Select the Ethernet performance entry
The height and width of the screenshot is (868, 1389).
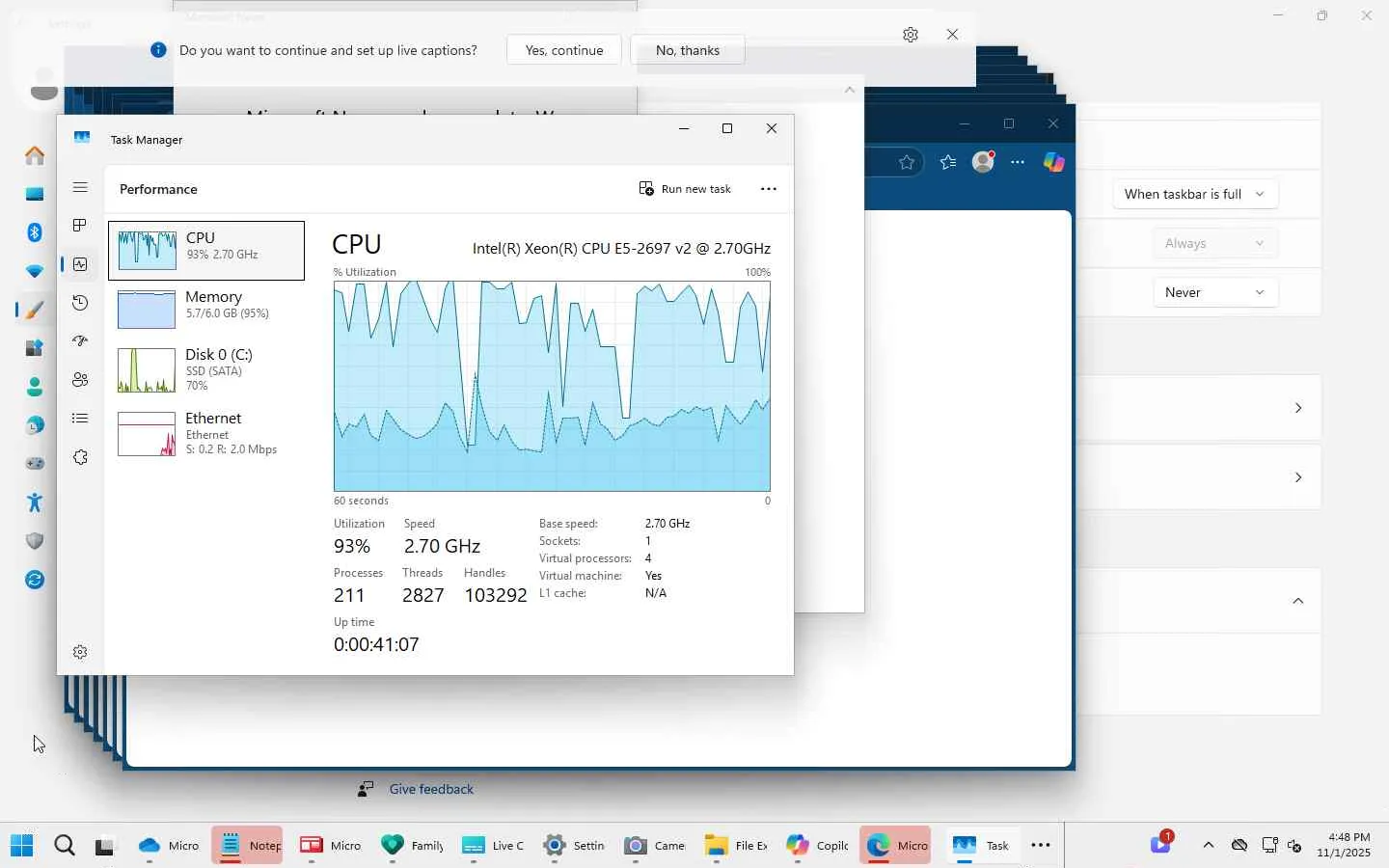coord(206,433)
